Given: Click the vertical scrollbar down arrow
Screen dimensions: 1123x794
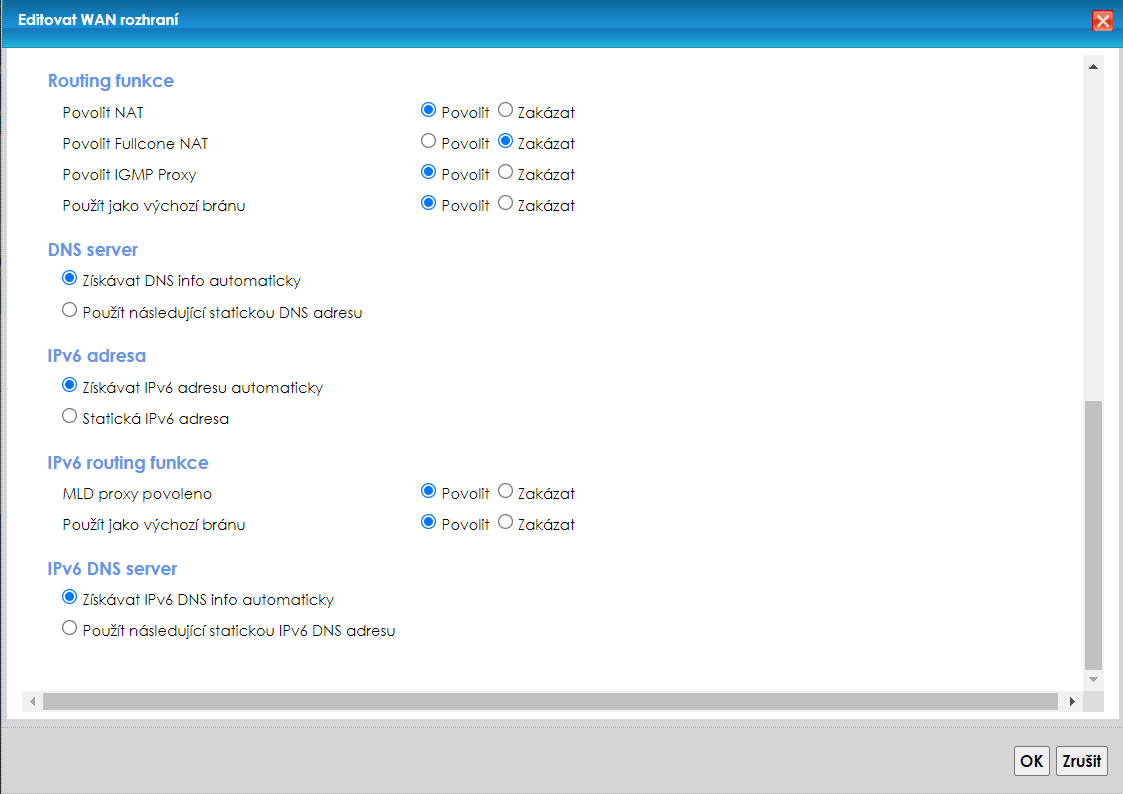Looking at the screenshot, I should pyautogui.click(x=1093, y=679).
